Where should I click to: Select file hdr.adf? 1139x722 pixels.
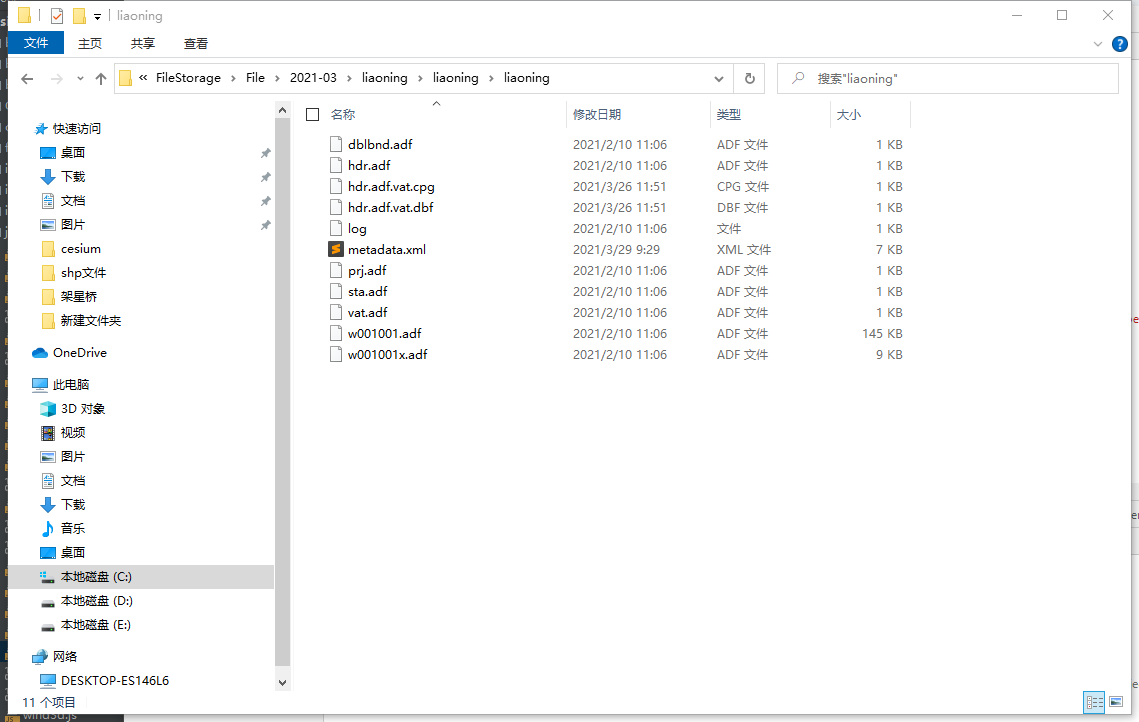[x=369, y=166]
